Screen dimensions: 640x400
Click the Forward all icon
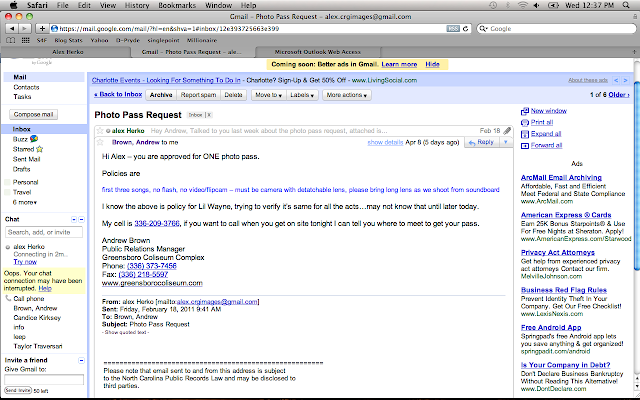tap(525, 145)
